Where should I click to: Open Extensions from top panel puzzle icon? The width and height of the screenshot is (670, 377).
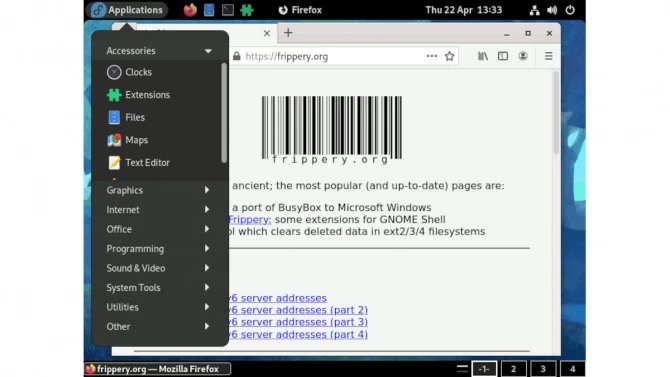click(247, 10)
